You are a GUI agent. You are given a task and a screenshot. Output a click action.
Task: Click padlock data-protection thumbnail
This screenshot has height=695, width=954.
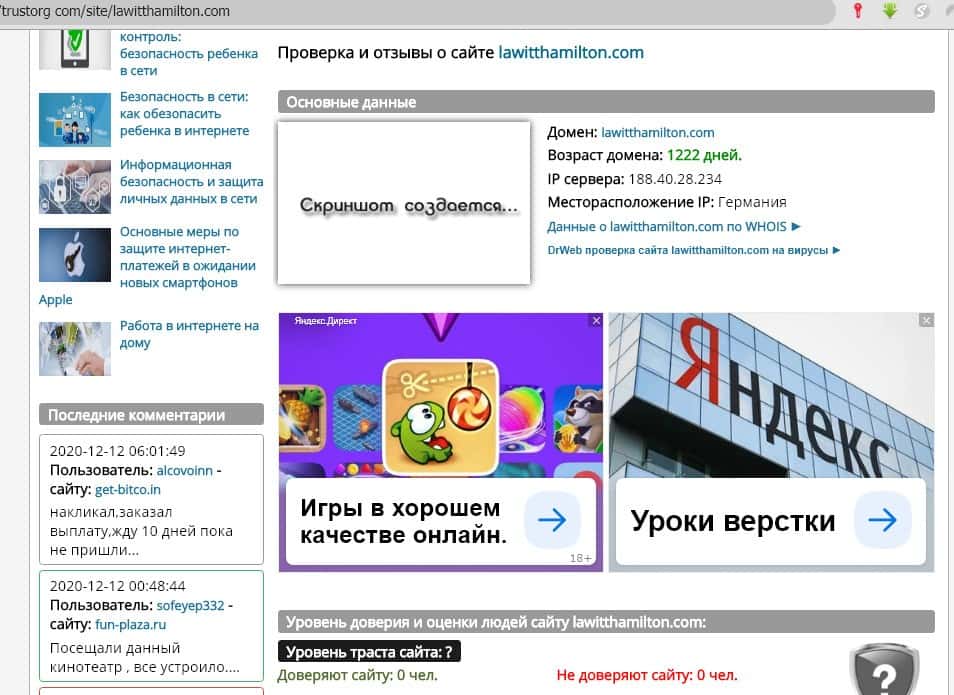pos(75,187)
